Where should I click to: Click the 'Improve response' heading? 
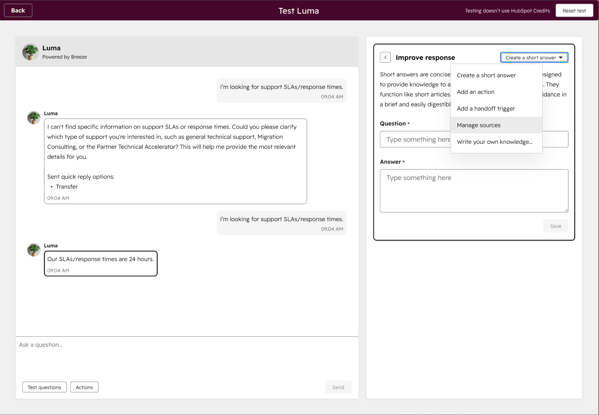tap(425, 57)
